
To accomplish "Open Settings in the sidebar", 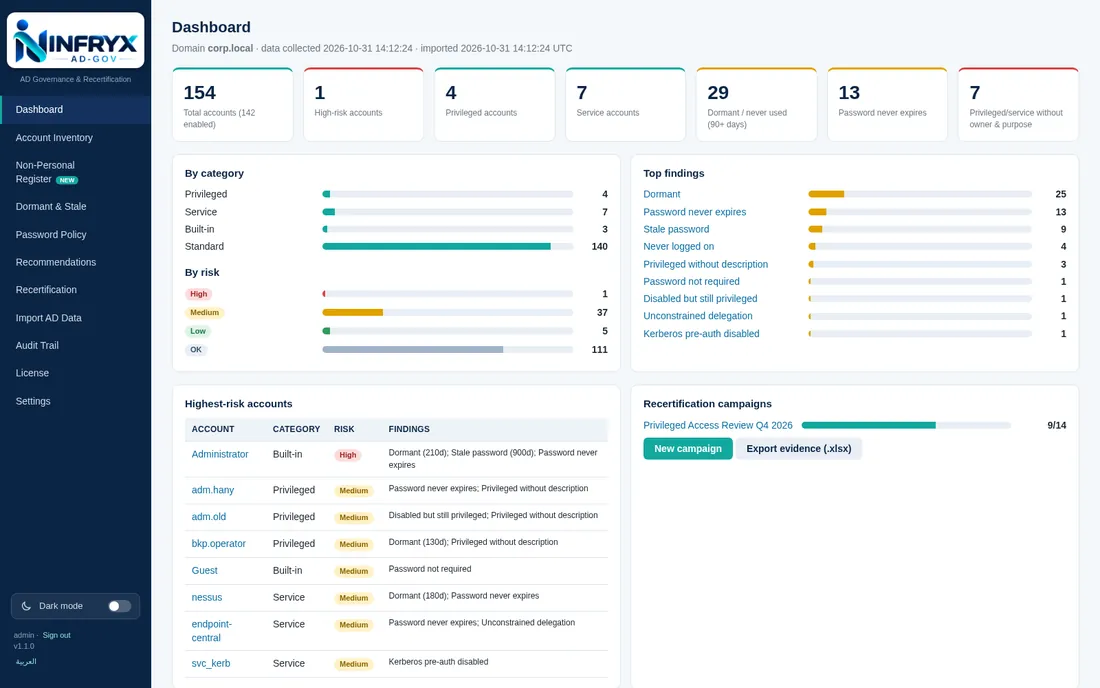I will pos(76,401).
